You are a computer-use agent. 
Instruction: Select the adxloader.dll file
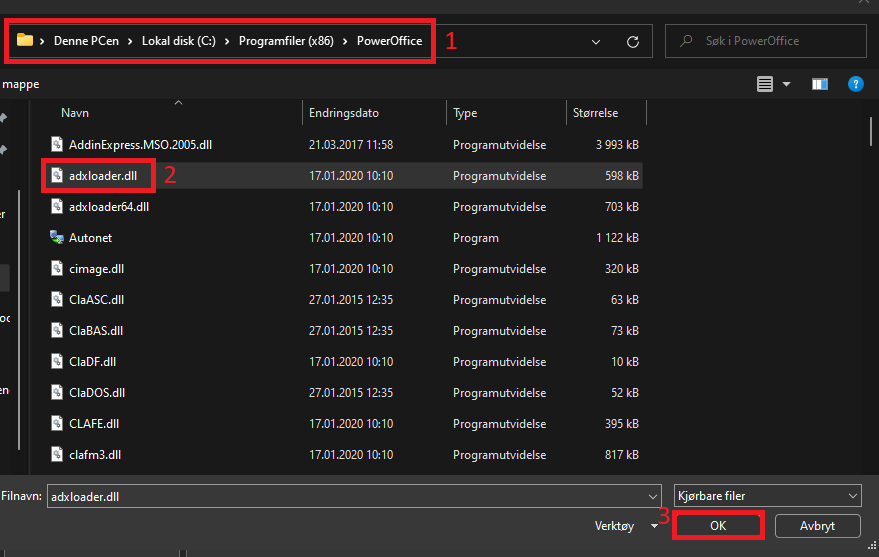click(103, 175)
